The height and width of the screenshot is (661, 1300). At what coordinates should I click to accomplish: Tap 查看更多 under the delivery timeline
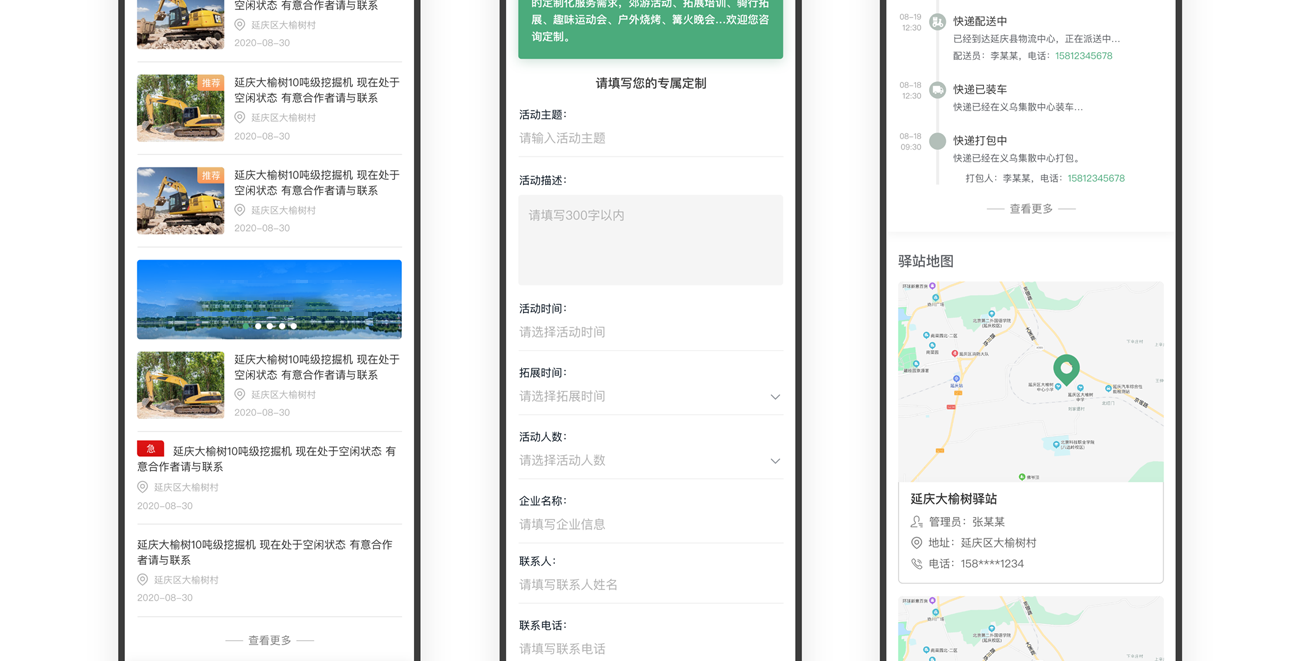pyautogui.click(x=1030, y=209)
